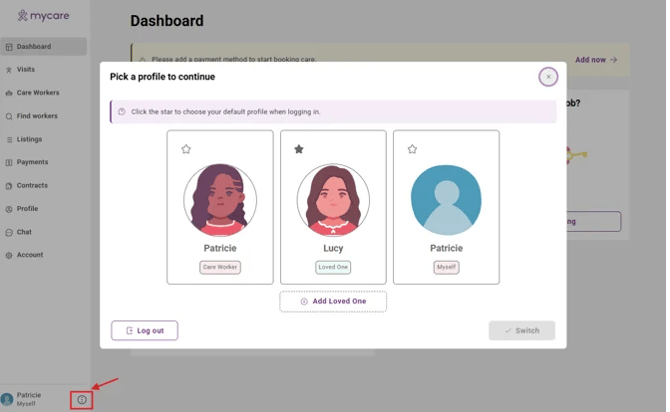Open profile switcher icon beside Patricie Myself
The height and width of the screenshot is (412, 670).
pyautogui.click(x=82, y=400)
